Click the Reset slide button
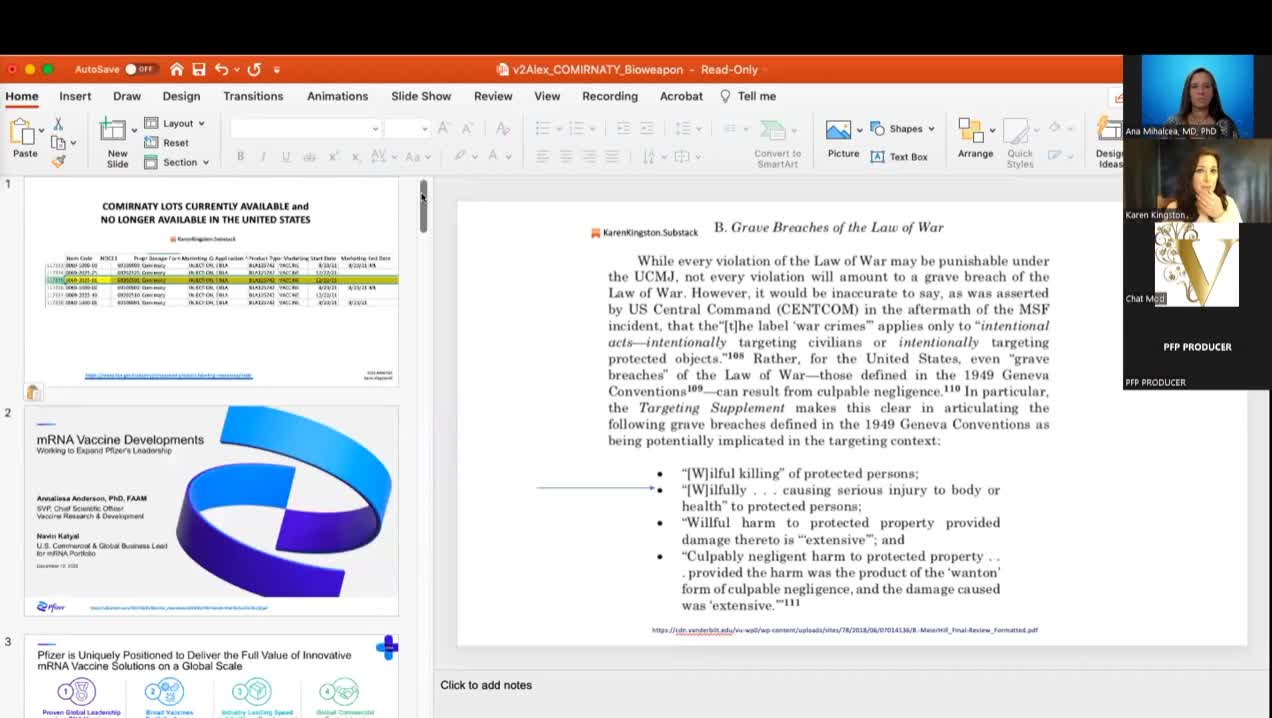The width and height of the screenshot is (1272, 718). tap(167, 143)
